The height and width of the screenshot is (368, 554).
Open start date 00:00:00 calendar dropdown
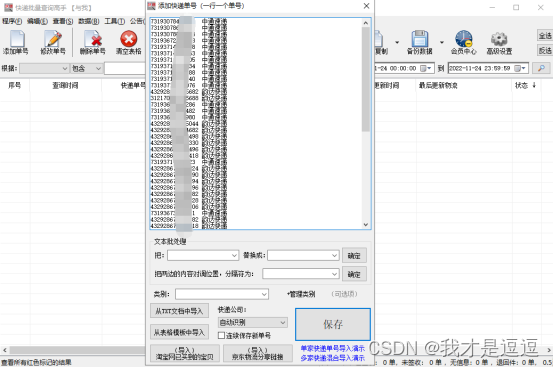coord(426,68)
